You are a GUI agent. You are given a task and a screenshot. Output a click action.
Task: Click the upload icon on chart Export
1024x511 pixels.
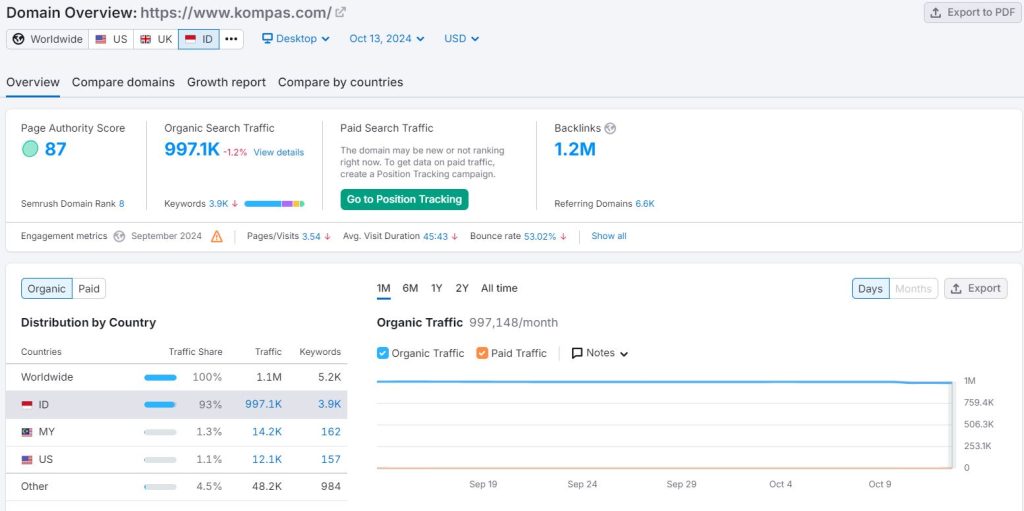coord(956,289)
